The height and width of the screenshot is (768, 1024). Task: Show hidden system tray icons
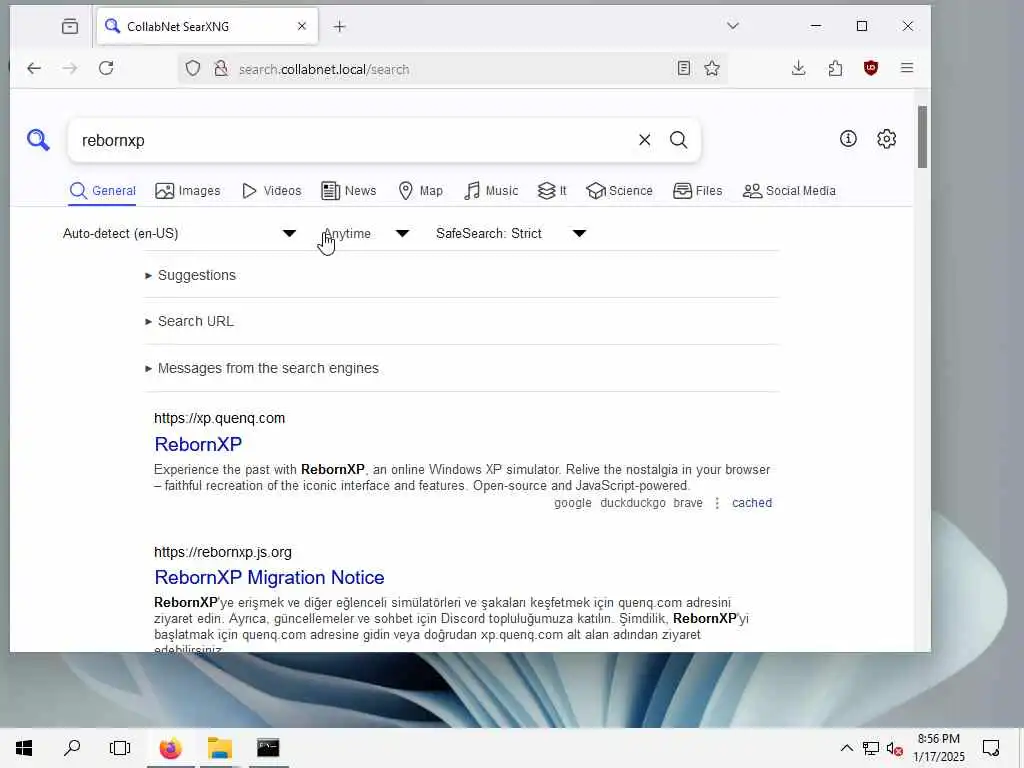(846, 748)
